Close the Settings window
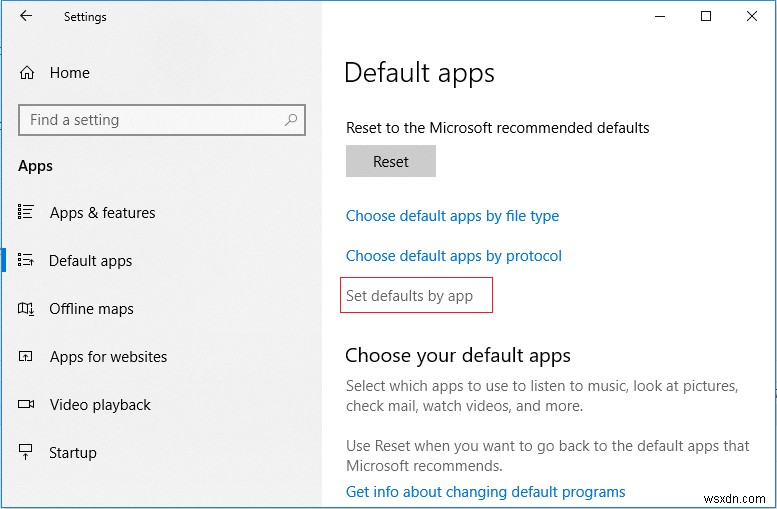Image resolution: width=777 pixels, height=509 pixels. [x=752, y=16]
